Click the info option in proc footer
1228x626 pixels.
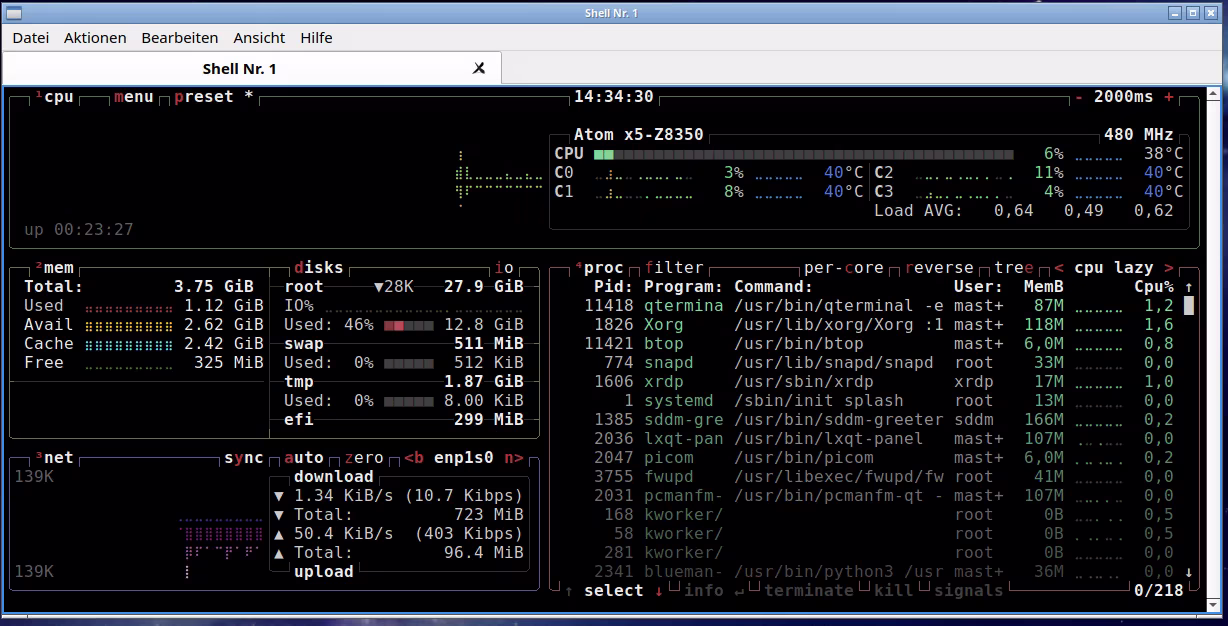704,591
